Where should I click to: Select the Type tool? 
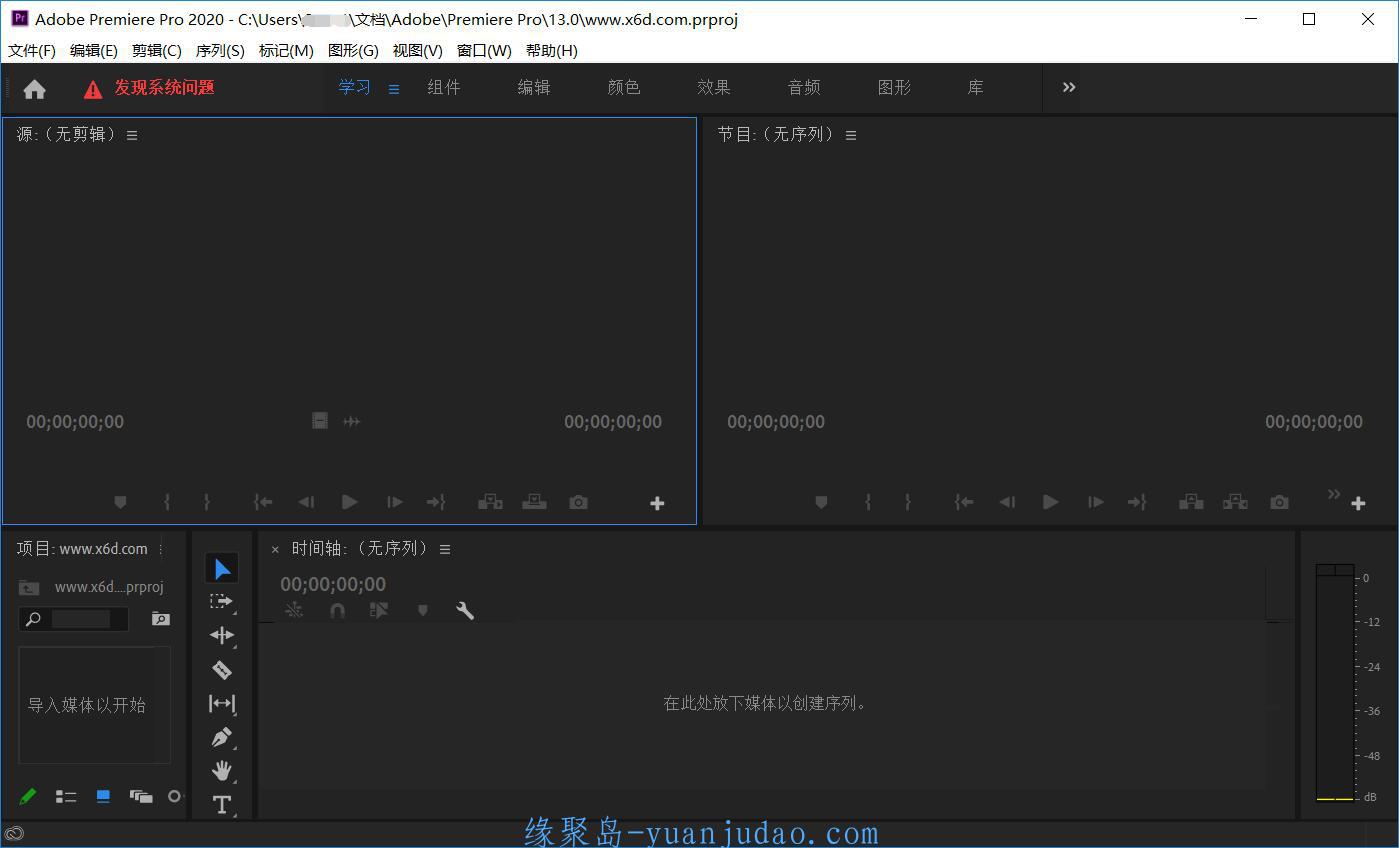[222, 804]
